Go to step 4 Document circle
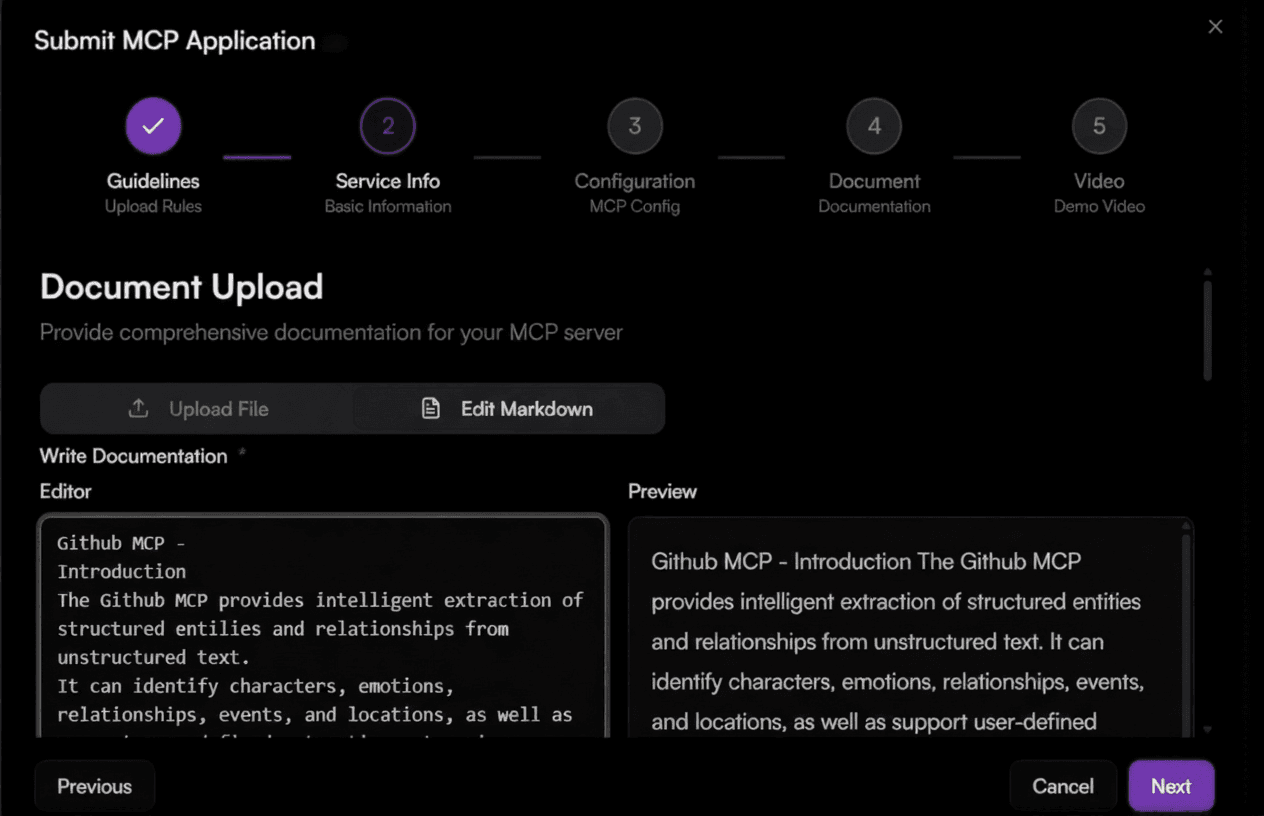 click(874, 126)
